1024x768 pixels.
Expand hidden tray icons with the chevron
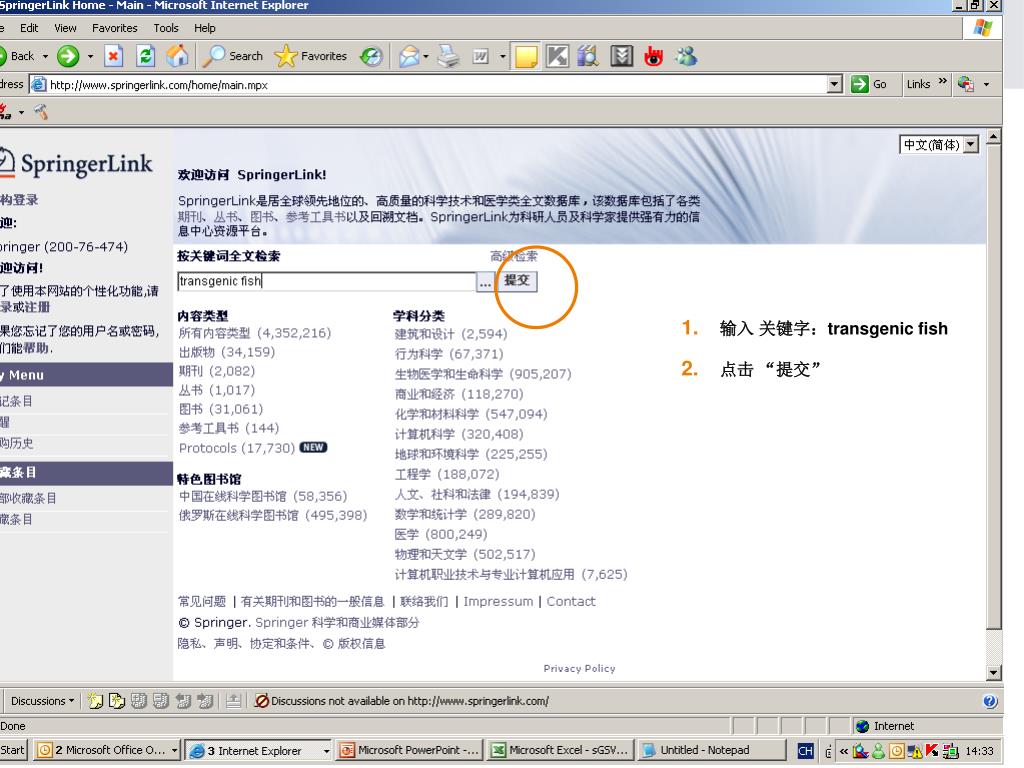click(x=844, y=751)
